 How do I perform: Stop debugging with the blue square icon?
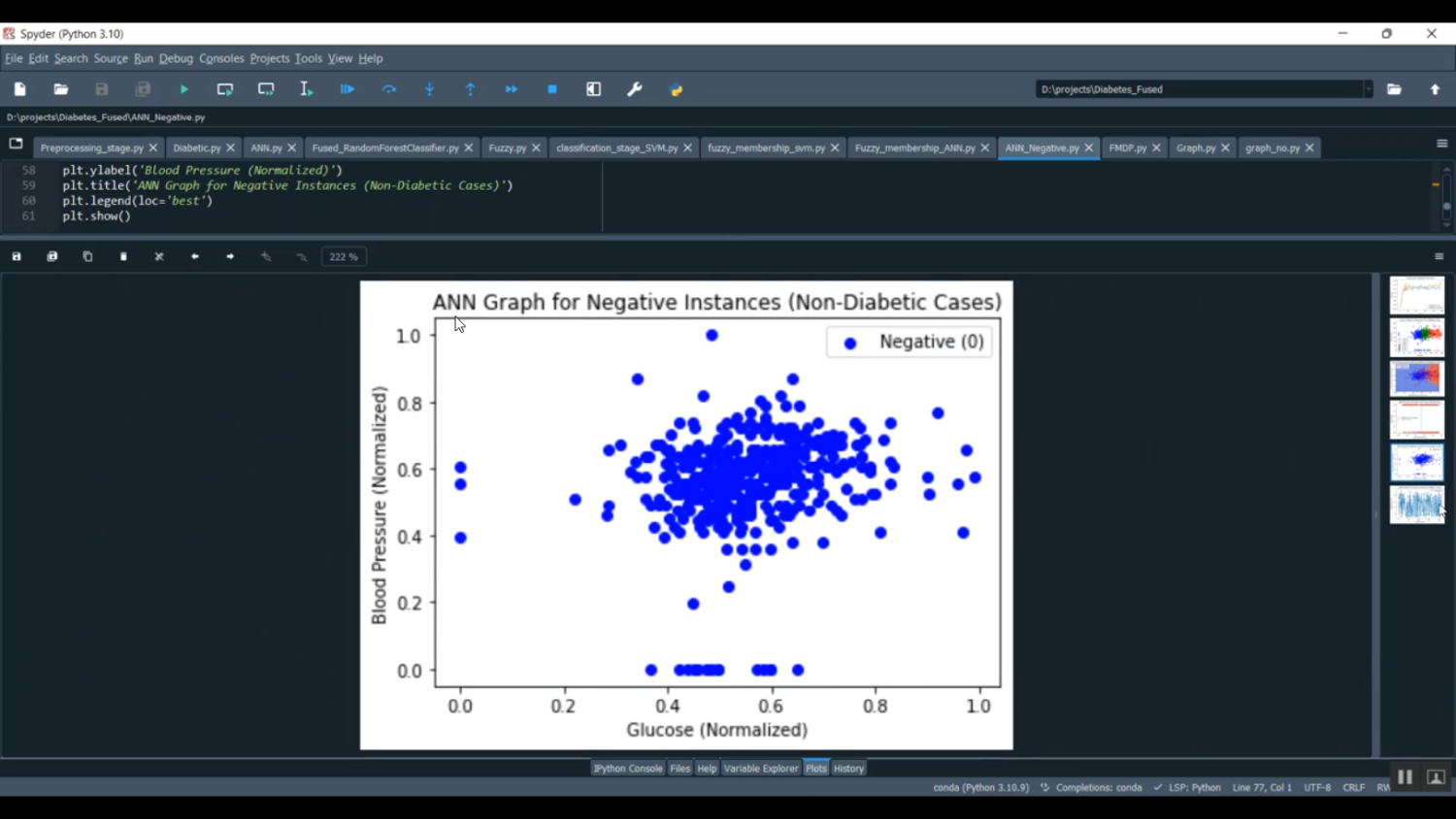(552, 89)
